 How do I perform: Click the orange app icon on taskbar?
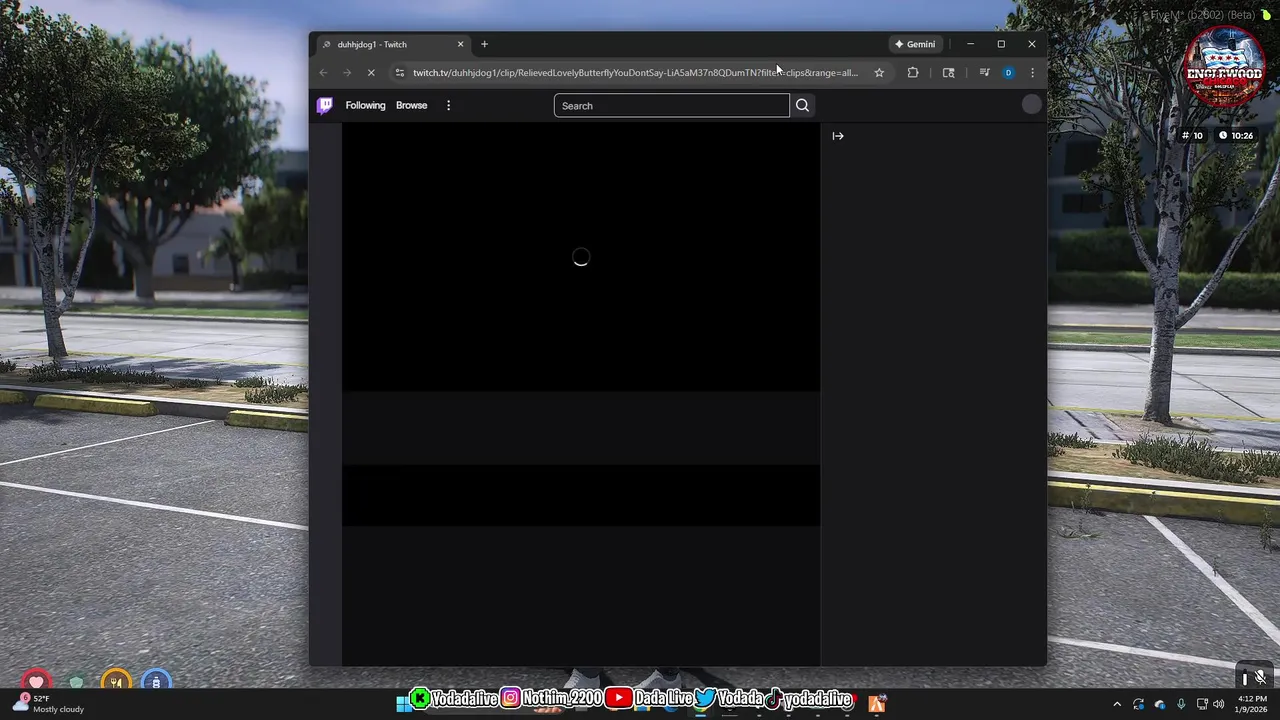coord(877,704)
